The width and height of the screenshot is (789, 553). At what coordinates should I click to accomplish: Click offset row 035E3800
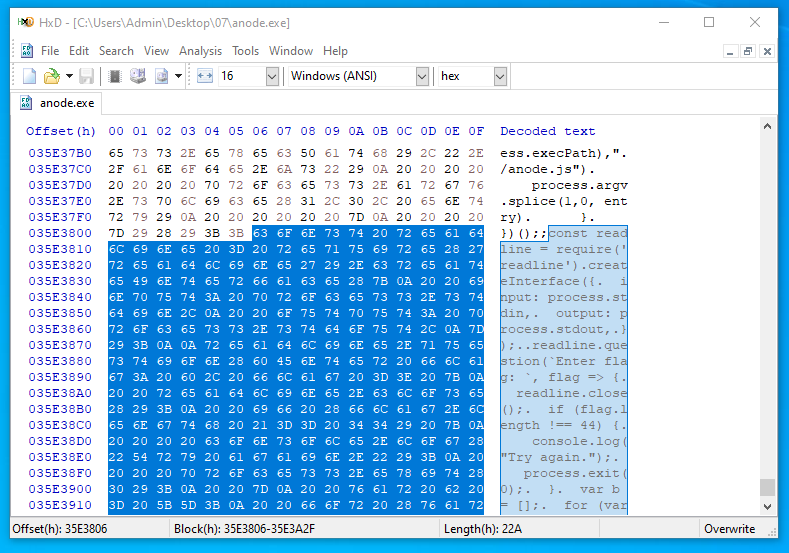(60, 233)
